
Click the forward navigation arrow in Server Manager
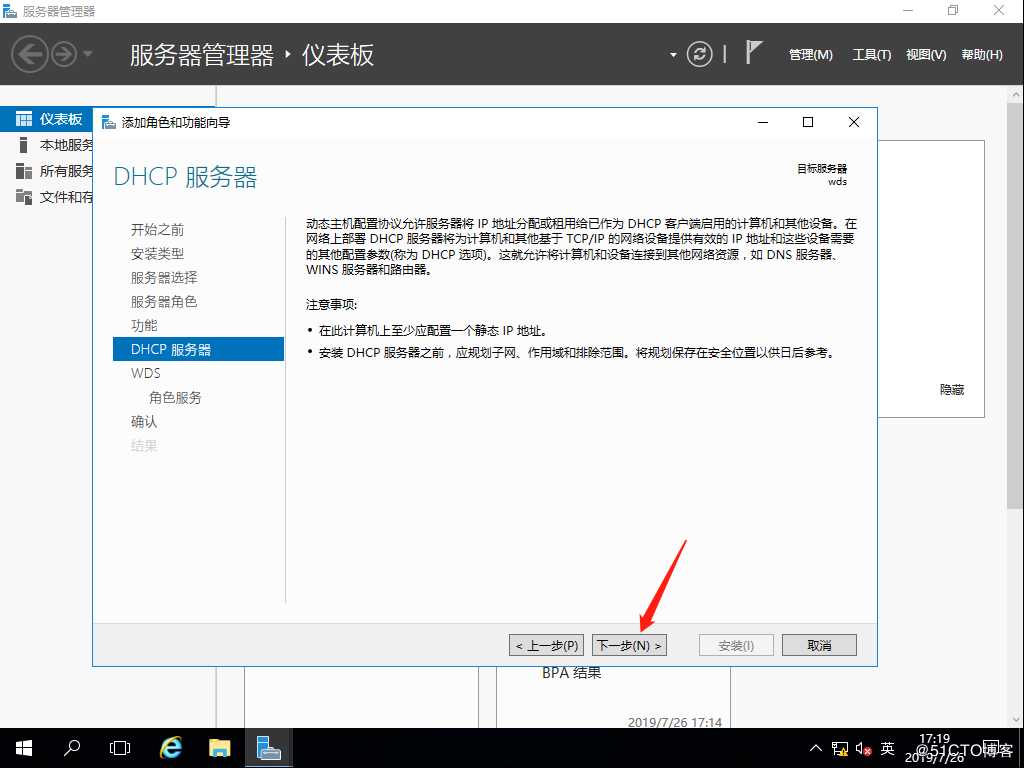tap(64, 54)
